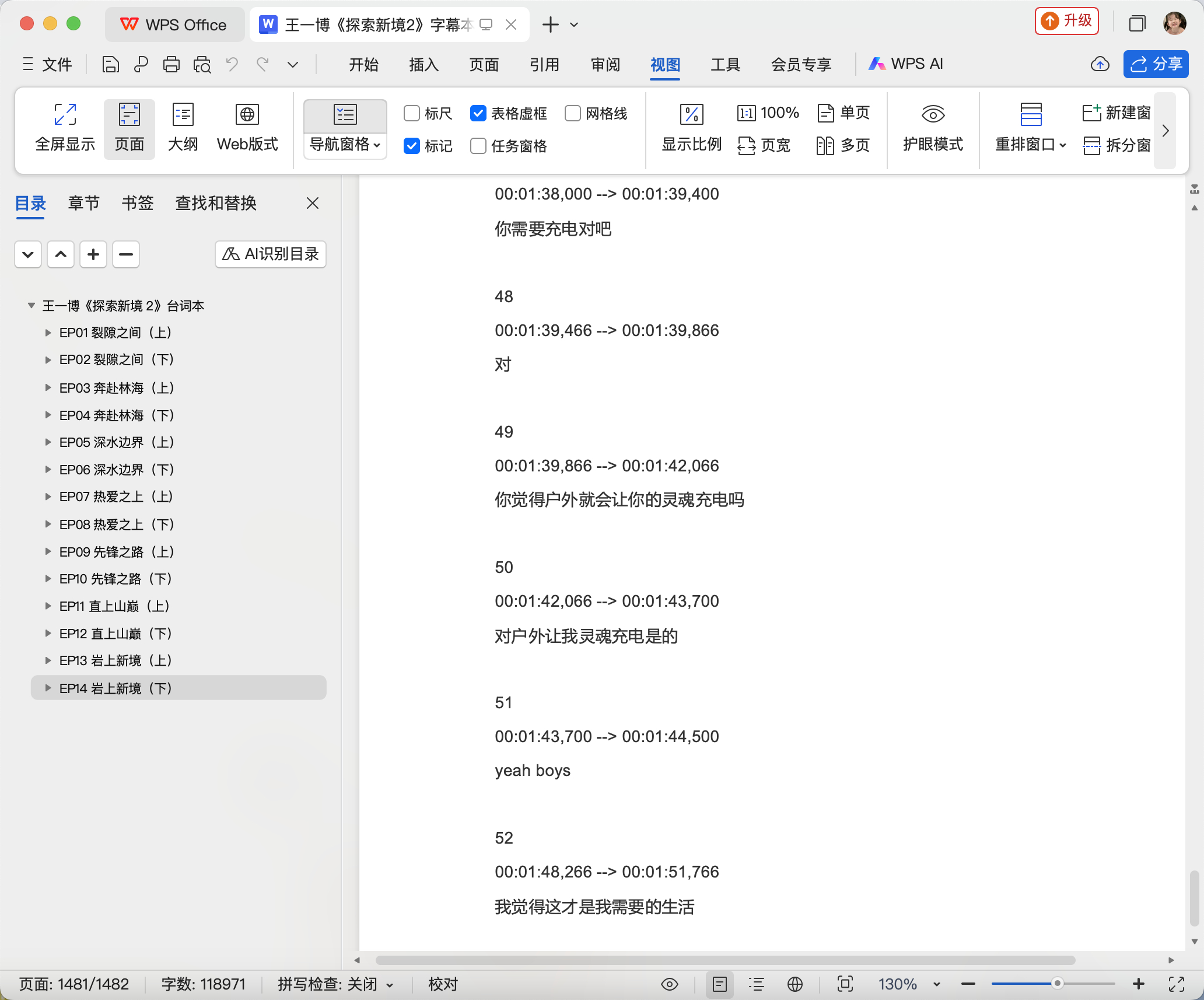Click the 升级 (Upgrade) button
This screenshot has height=1000, width=1204.
(1067, 21)
